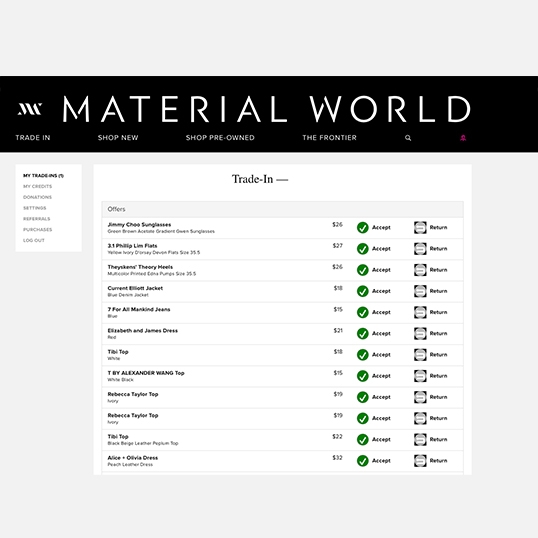
Task: Accept checkmark for Elizabeth and James Dress
Action: click(363, 334)
